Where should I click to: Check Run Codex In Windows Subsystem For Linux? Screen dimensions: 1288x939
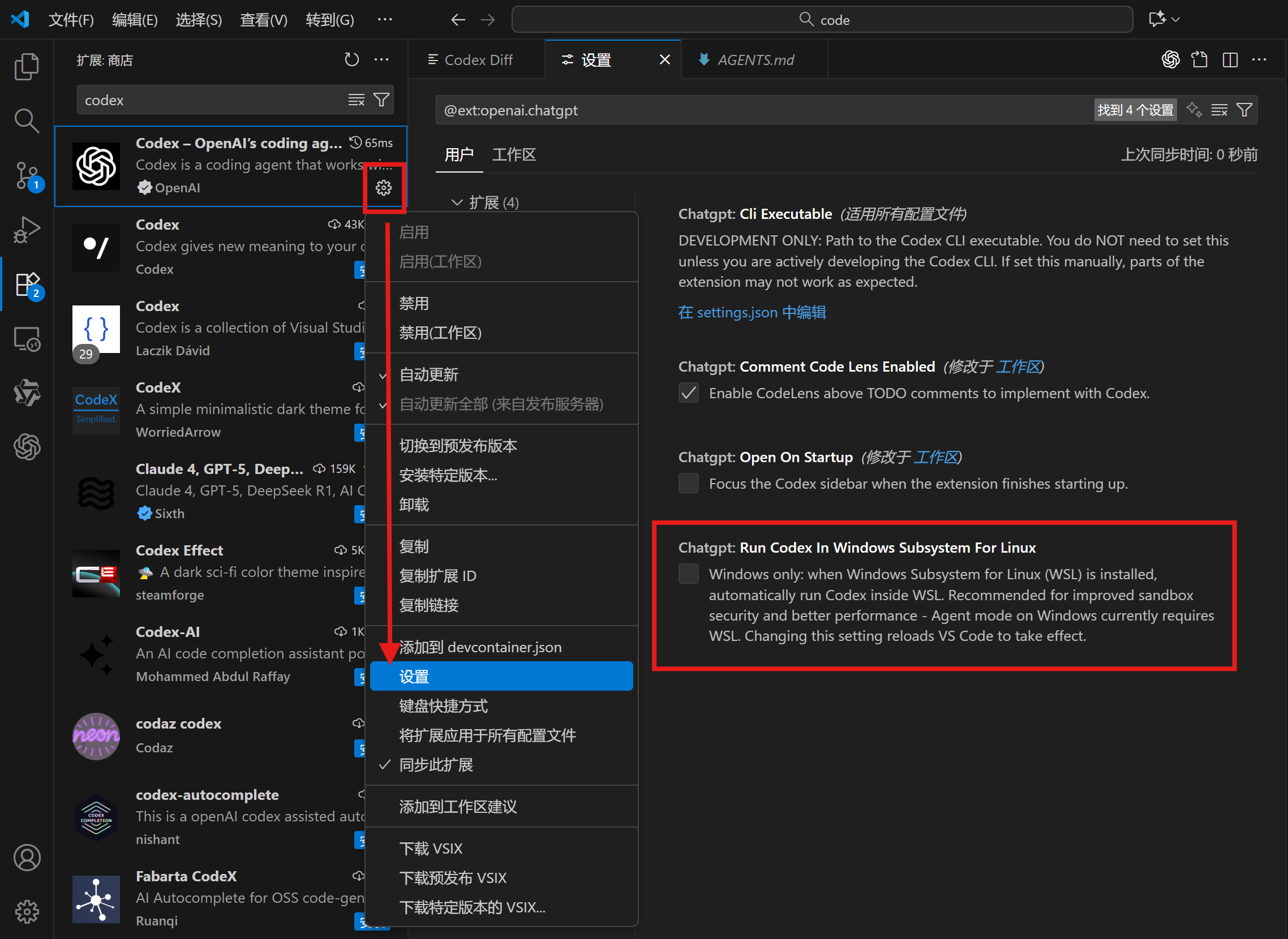click(x=688, y=574)
